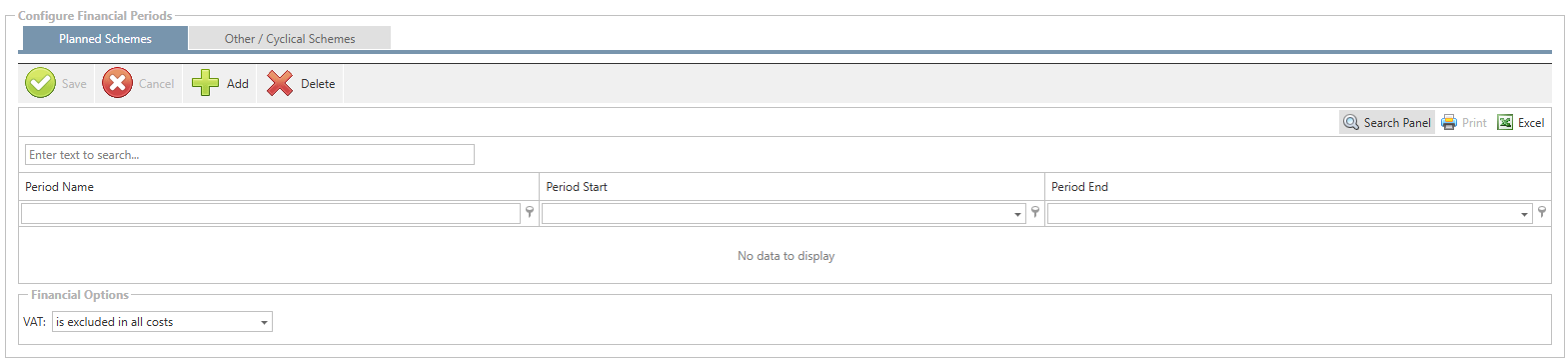The image size is (1568, 364).
Task: Click the Enter text to search field
Action: 250,154
